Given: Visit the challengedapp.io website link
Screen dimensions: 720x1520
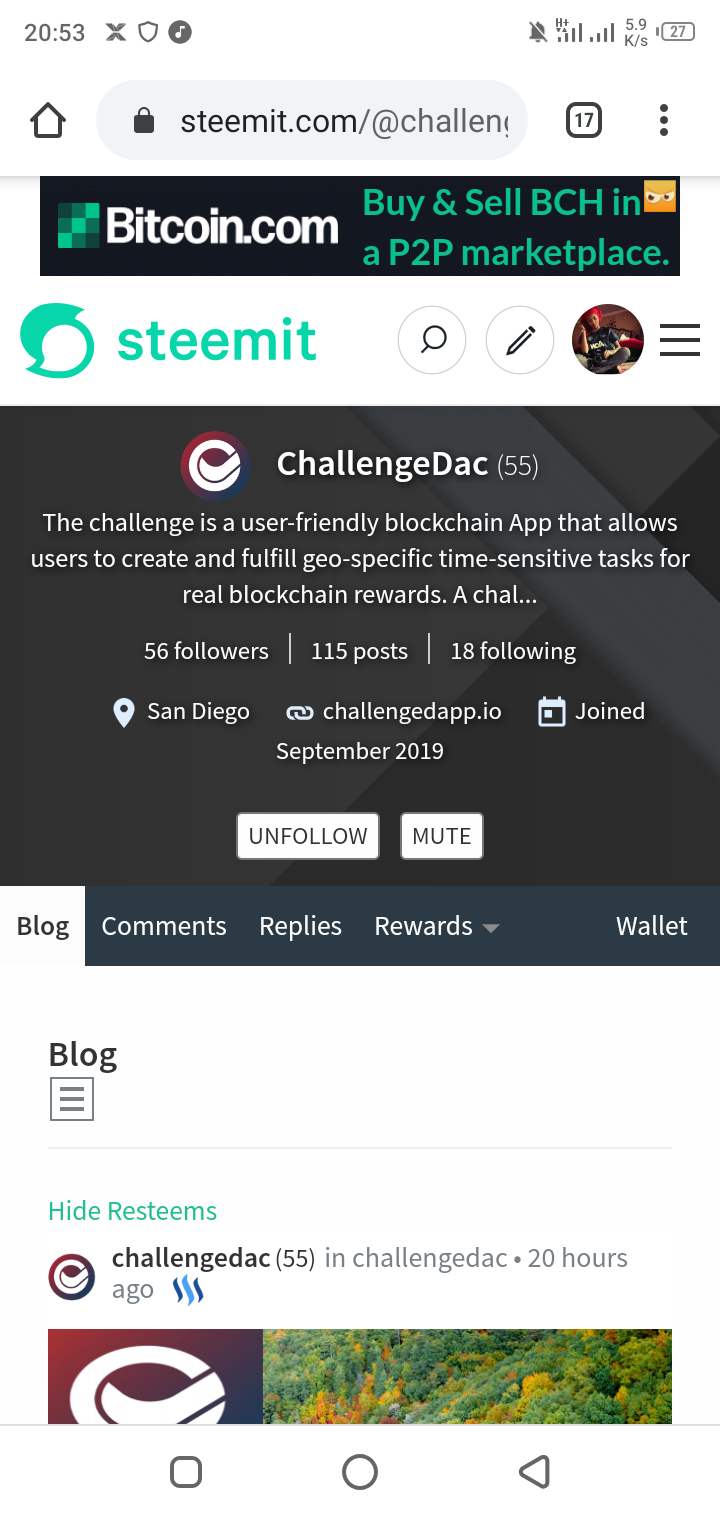Looking at the screenshot, I should tap(412, 711).
